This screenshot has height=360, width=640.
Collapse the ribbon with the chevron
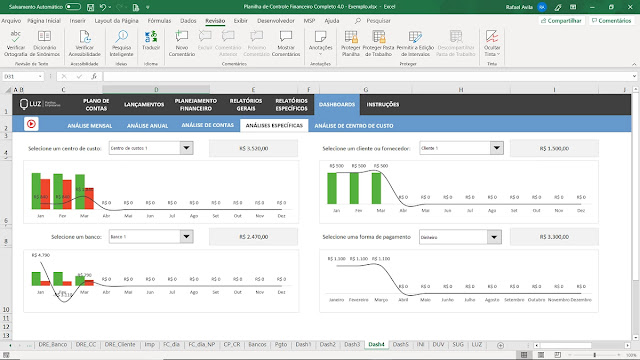(x=634, y=64)
